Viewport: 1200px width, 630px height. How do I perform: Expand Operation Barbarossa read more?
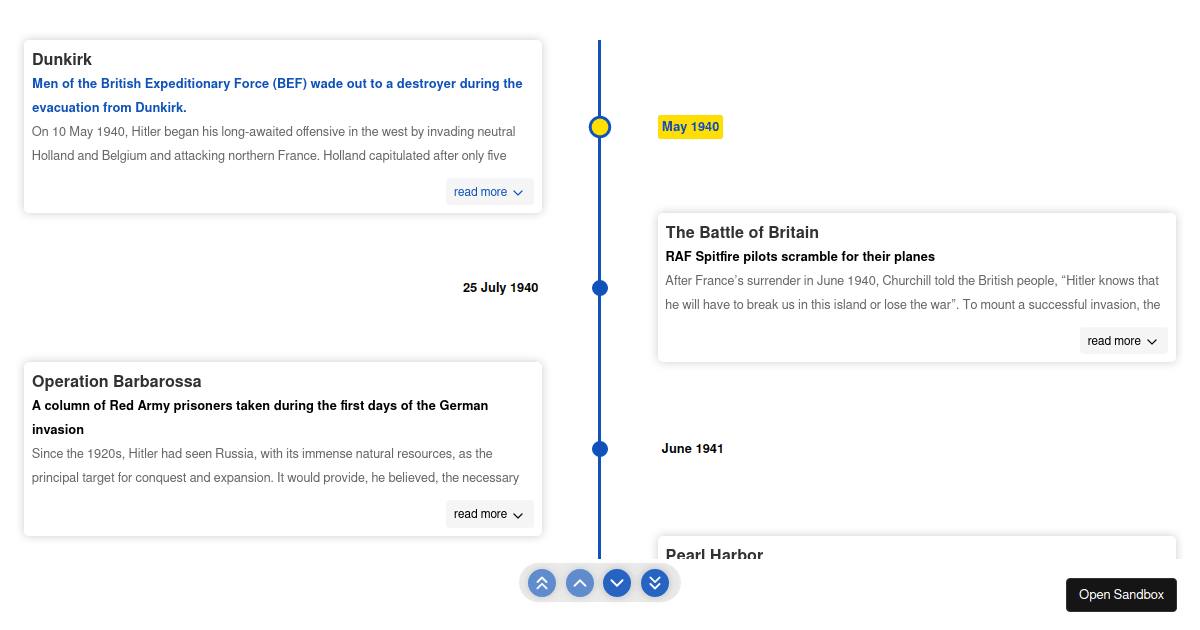[x=489, y=514]
